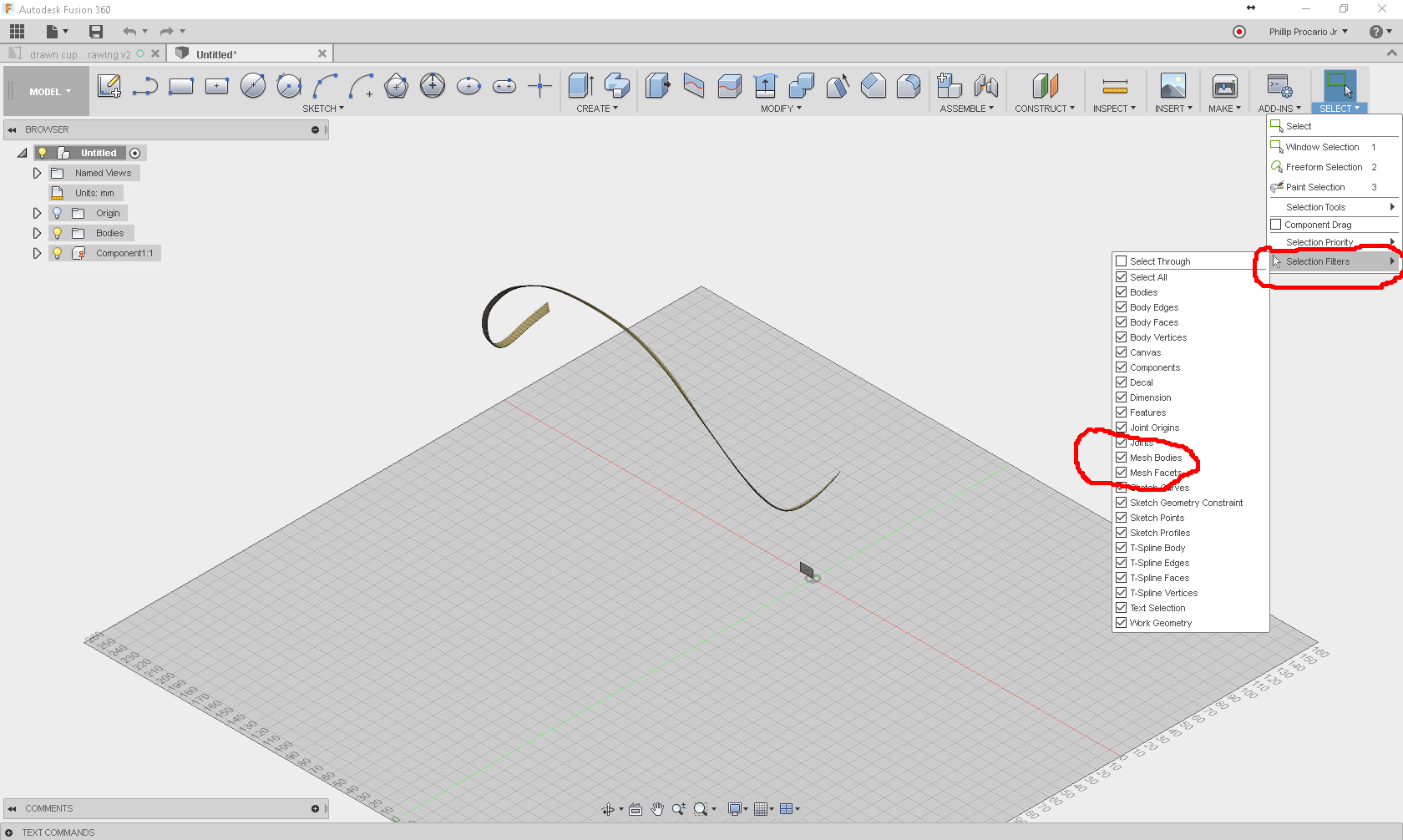
Task: Click the Pan hand icon
Action: click(x=657, y=808)
